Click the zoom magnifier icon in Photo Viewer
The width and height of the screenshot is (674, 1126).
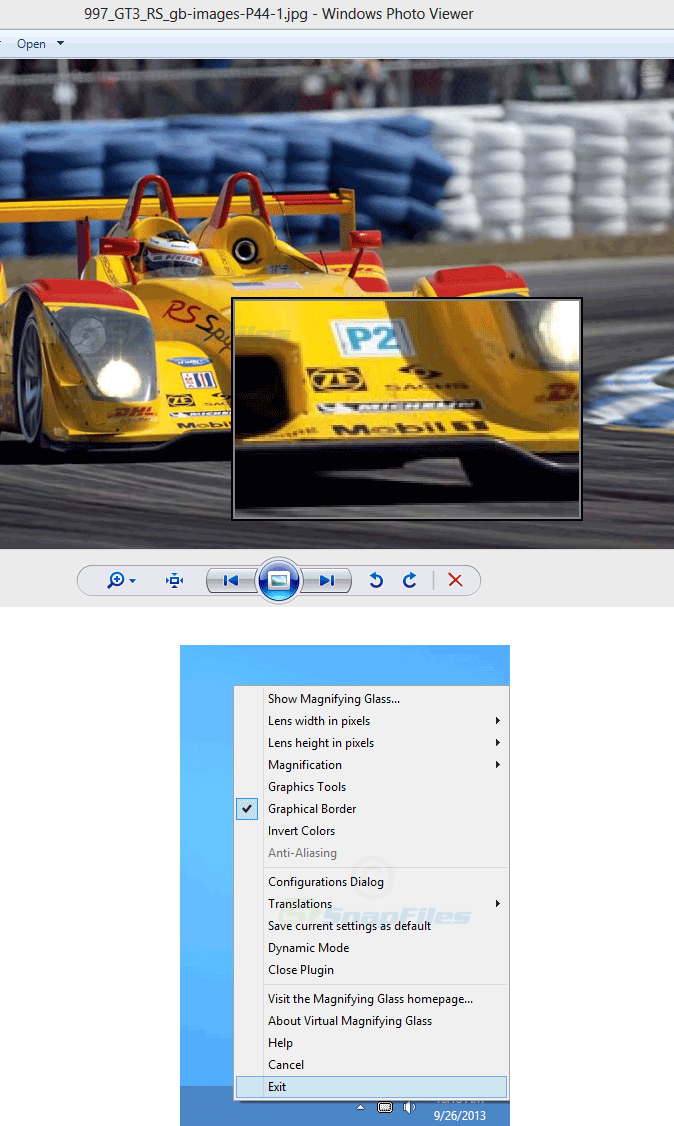pyautogui.click(x=116, y=580)
